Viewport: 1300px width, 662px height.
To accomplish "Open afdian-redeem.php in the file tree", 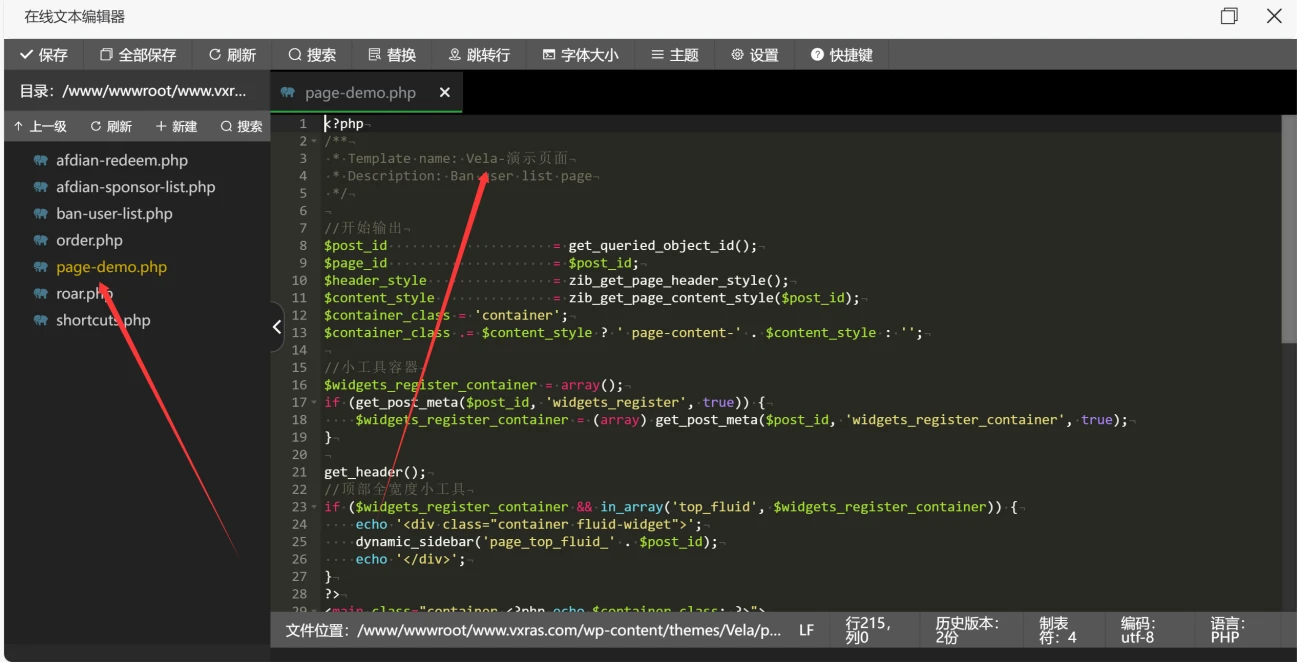I will click(121, 160).
